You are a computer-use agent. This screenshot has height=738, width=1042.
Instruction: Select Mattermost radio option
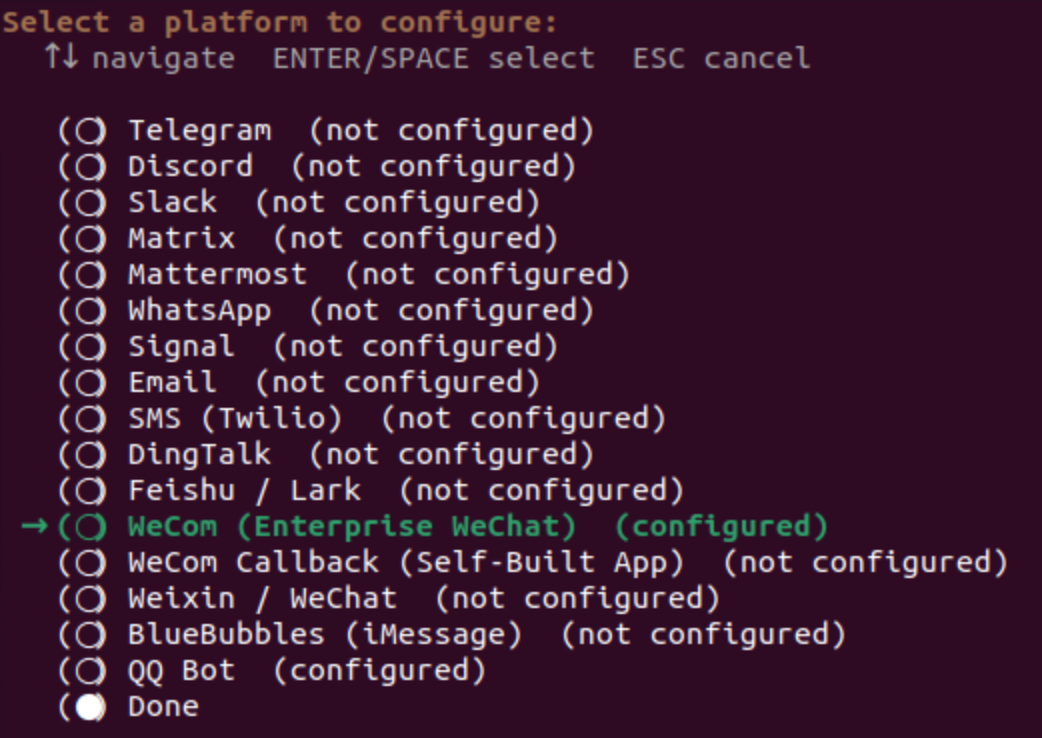point(90,275)
